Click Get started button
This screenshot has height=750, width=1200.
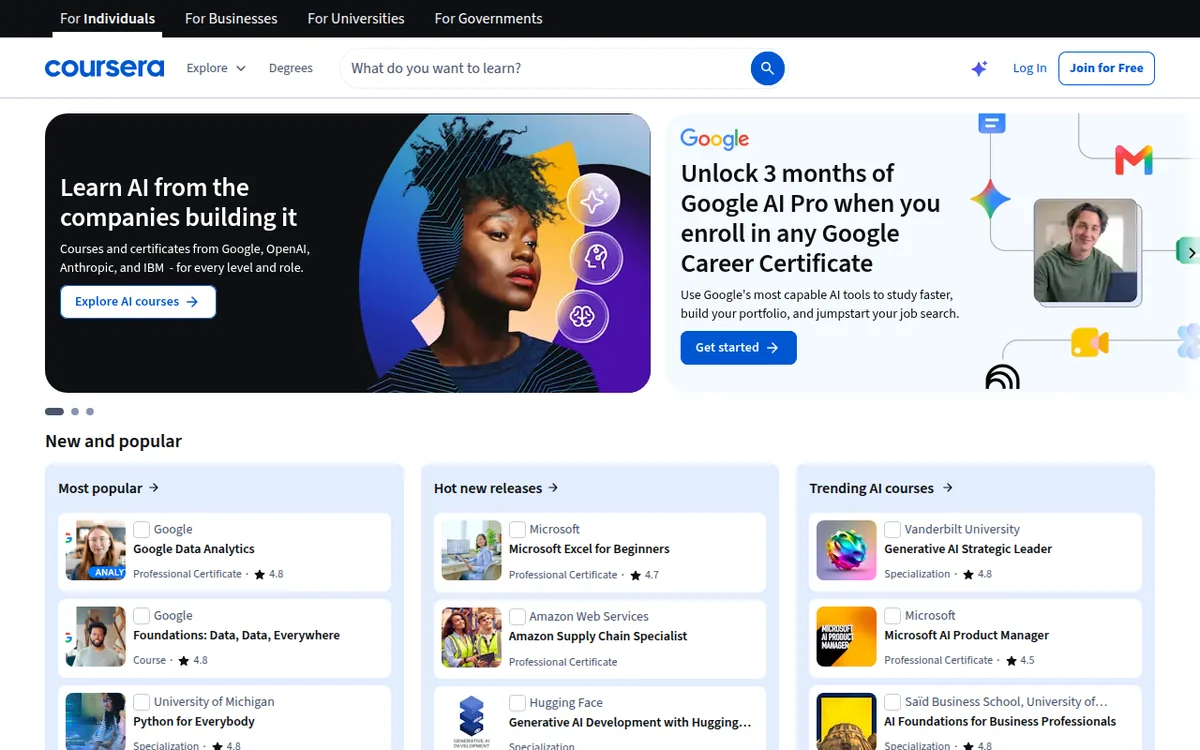738,348
